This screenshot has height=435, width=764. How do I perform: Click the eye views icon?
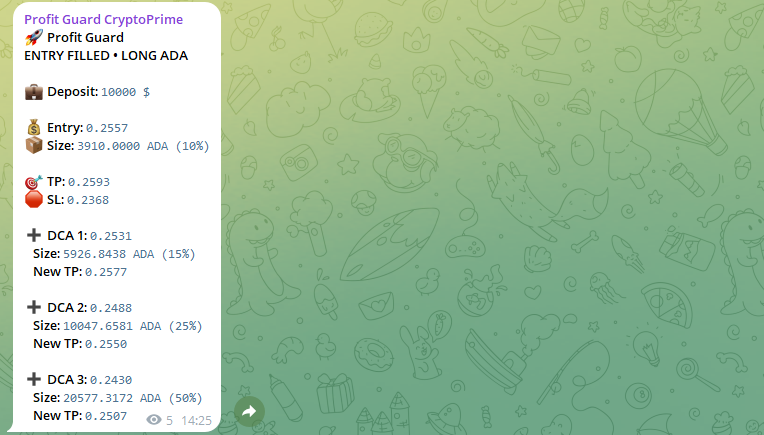[154, 420]
